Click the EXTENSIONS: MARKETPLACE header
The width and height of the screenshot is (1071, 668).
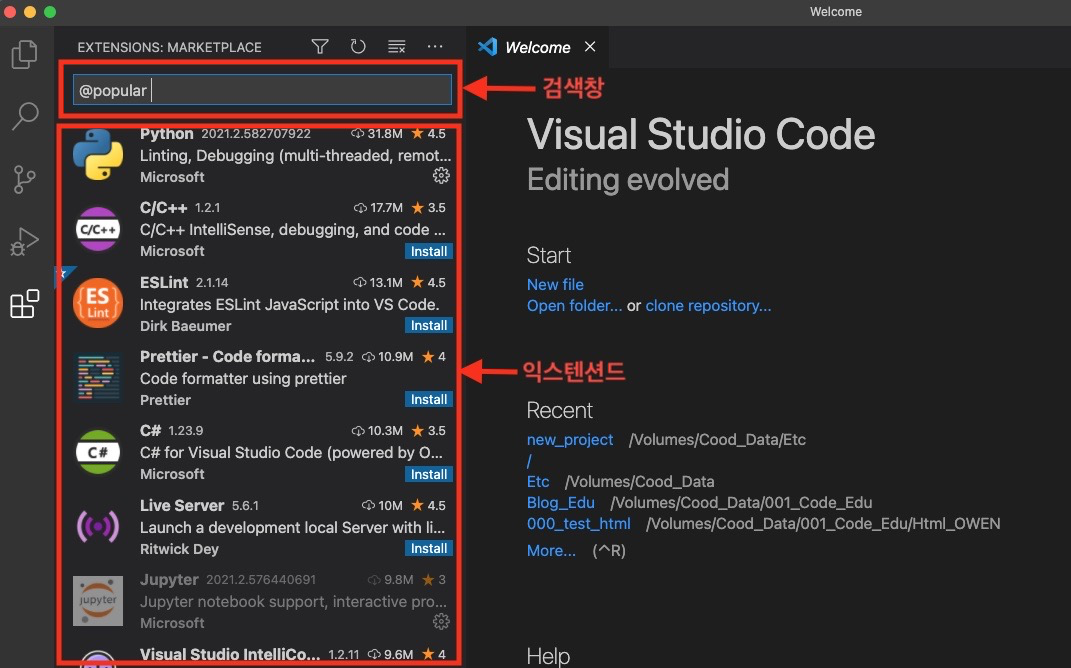click(x=169, y=47)
